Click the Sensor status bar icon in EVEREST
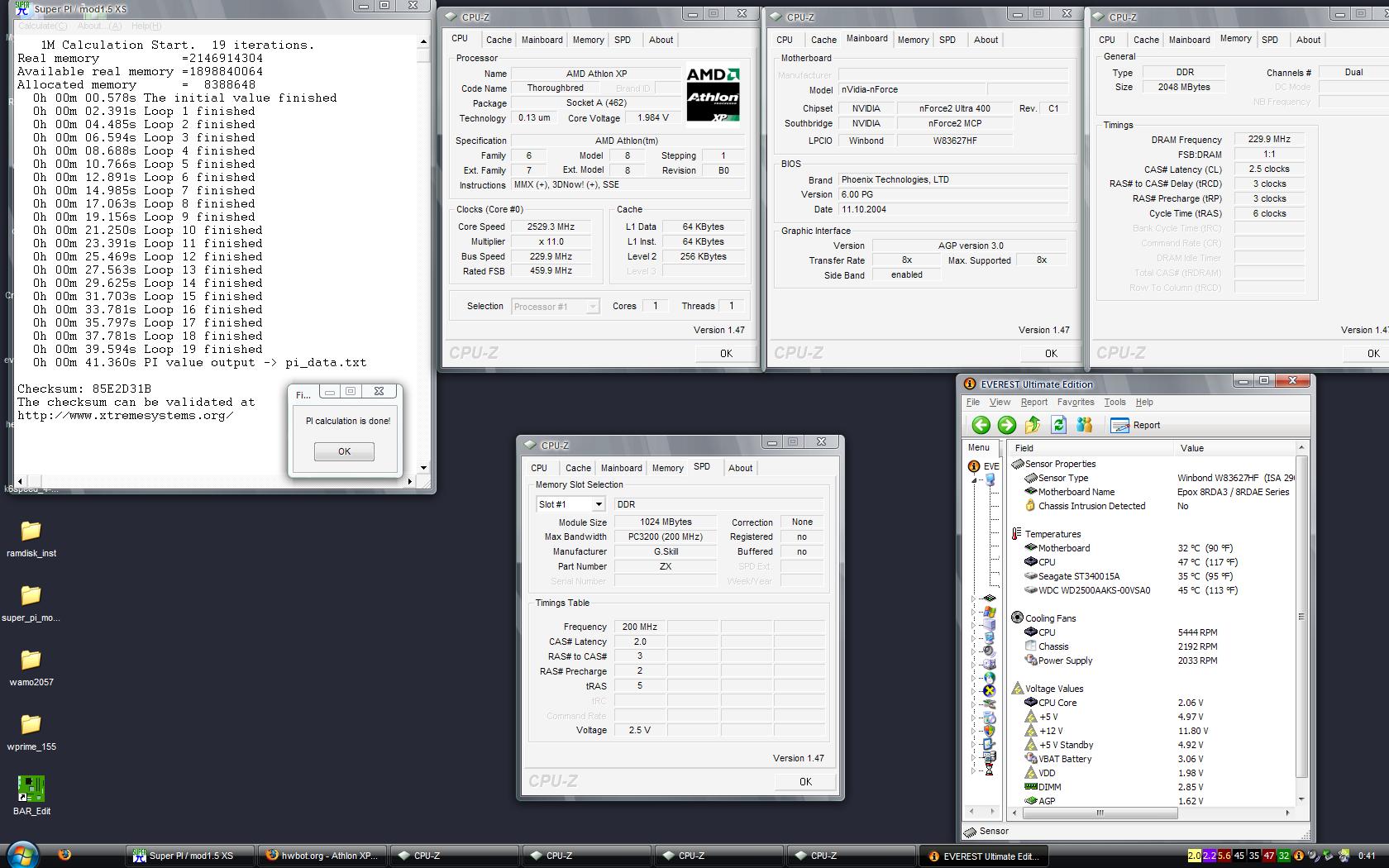This screenshot has height=868, width=1389. (971, 831)
